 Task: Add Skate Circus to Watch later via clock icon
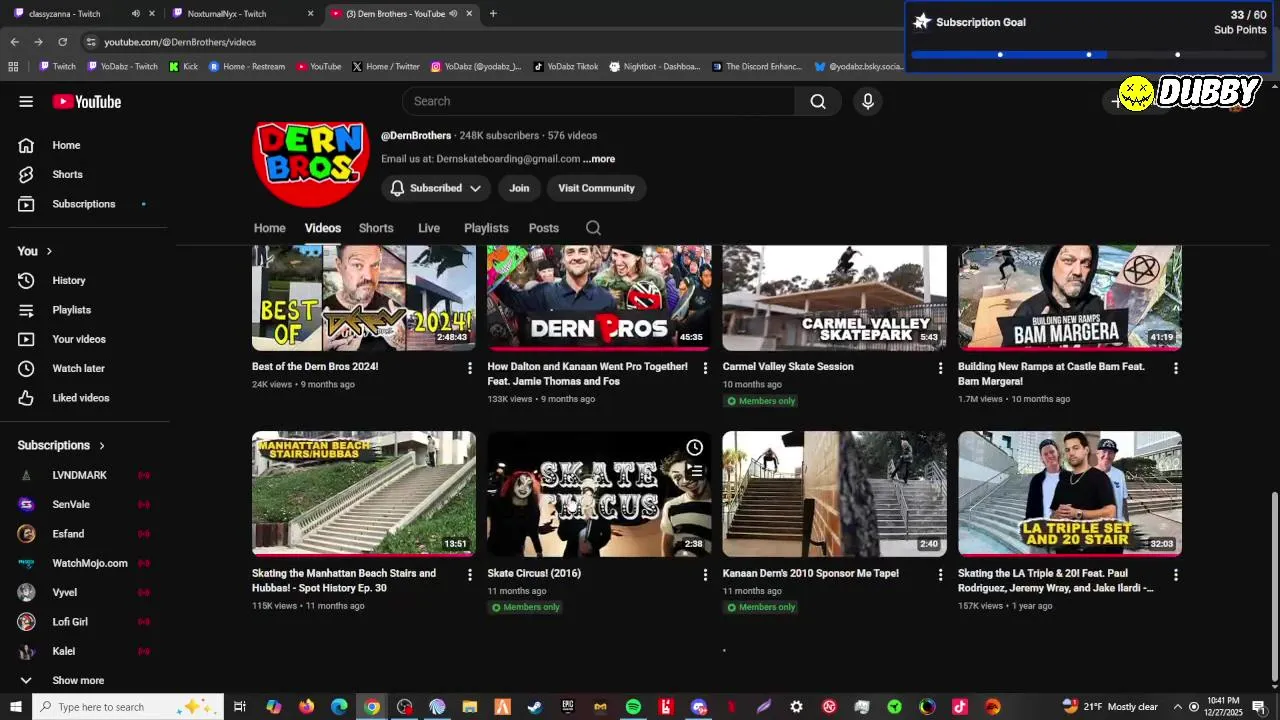point(694,447)
